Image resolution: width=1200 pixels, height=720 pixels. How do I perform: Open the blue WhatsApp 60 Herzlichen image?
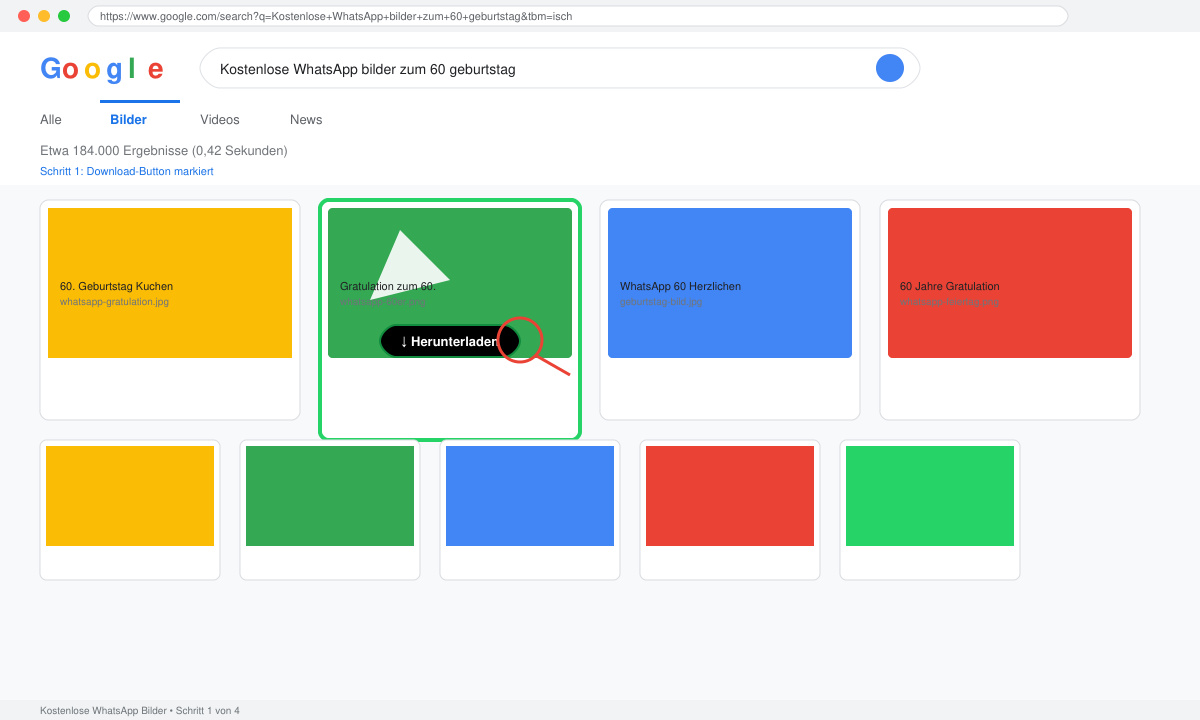click(x=730, y=283)
